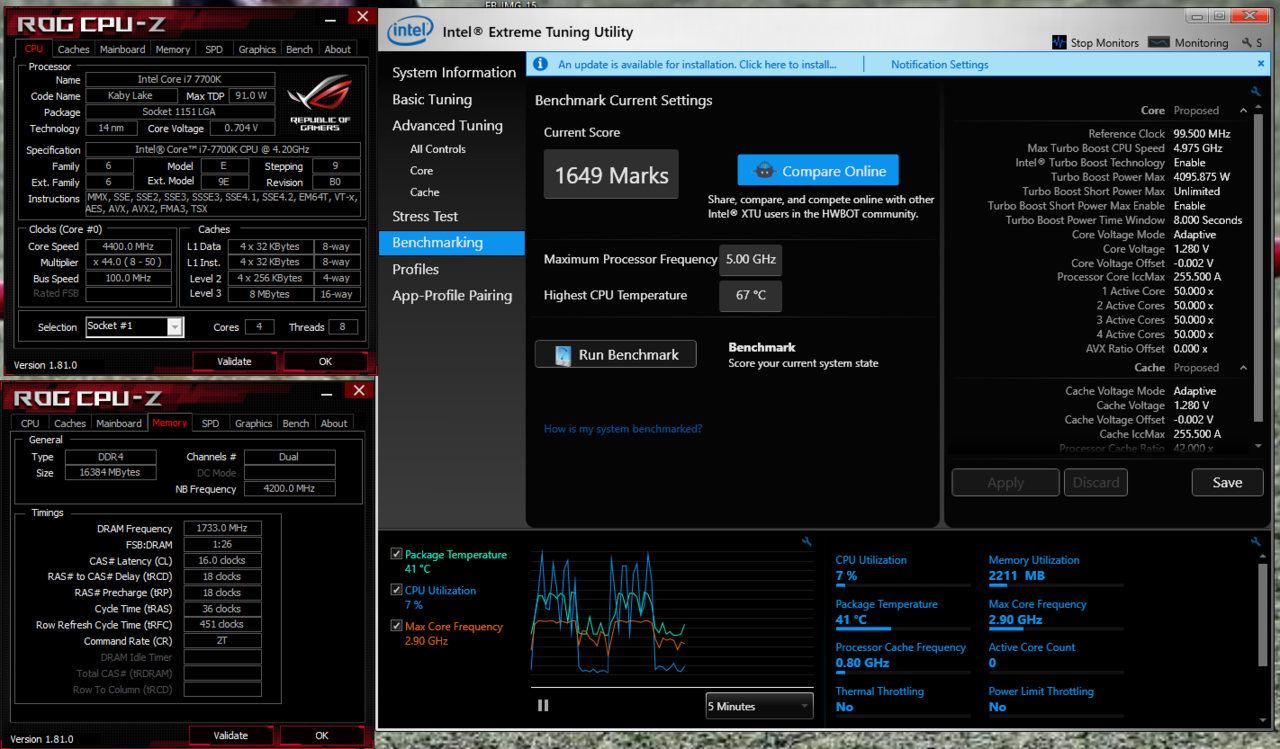Click Validate in the top CPU-Z window
The height and width of the screenshot is (749, 1280).
pyautogui.click(x=234, y=361)
